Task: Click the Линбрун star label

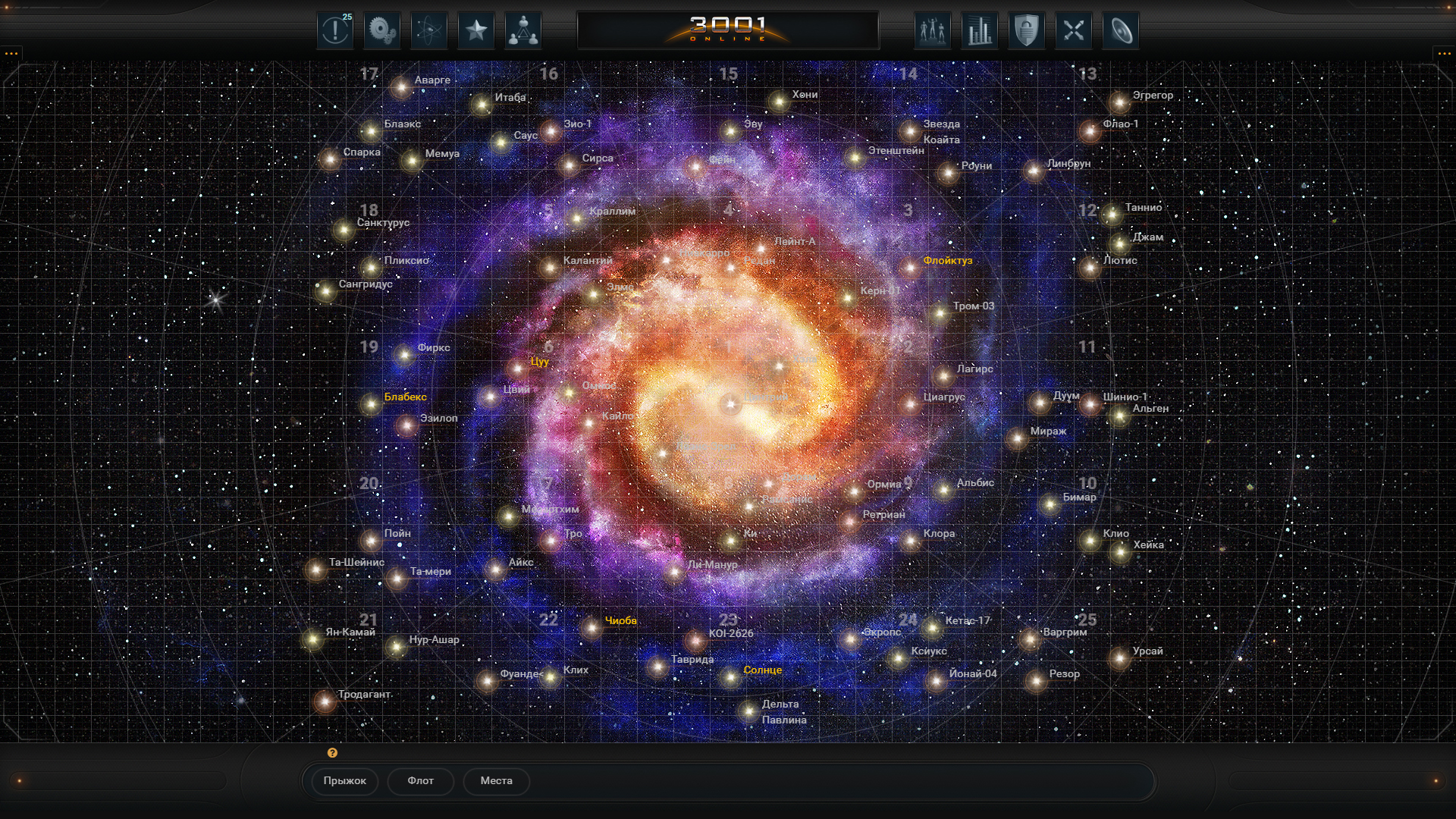Action: pyautogui.click(x=1068, y=164)
